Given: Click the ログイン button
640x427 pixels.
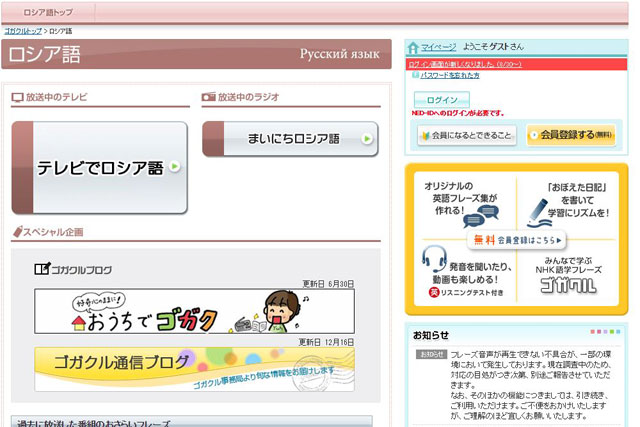Looking at the screenshot, I should click(x=442, y=100).
